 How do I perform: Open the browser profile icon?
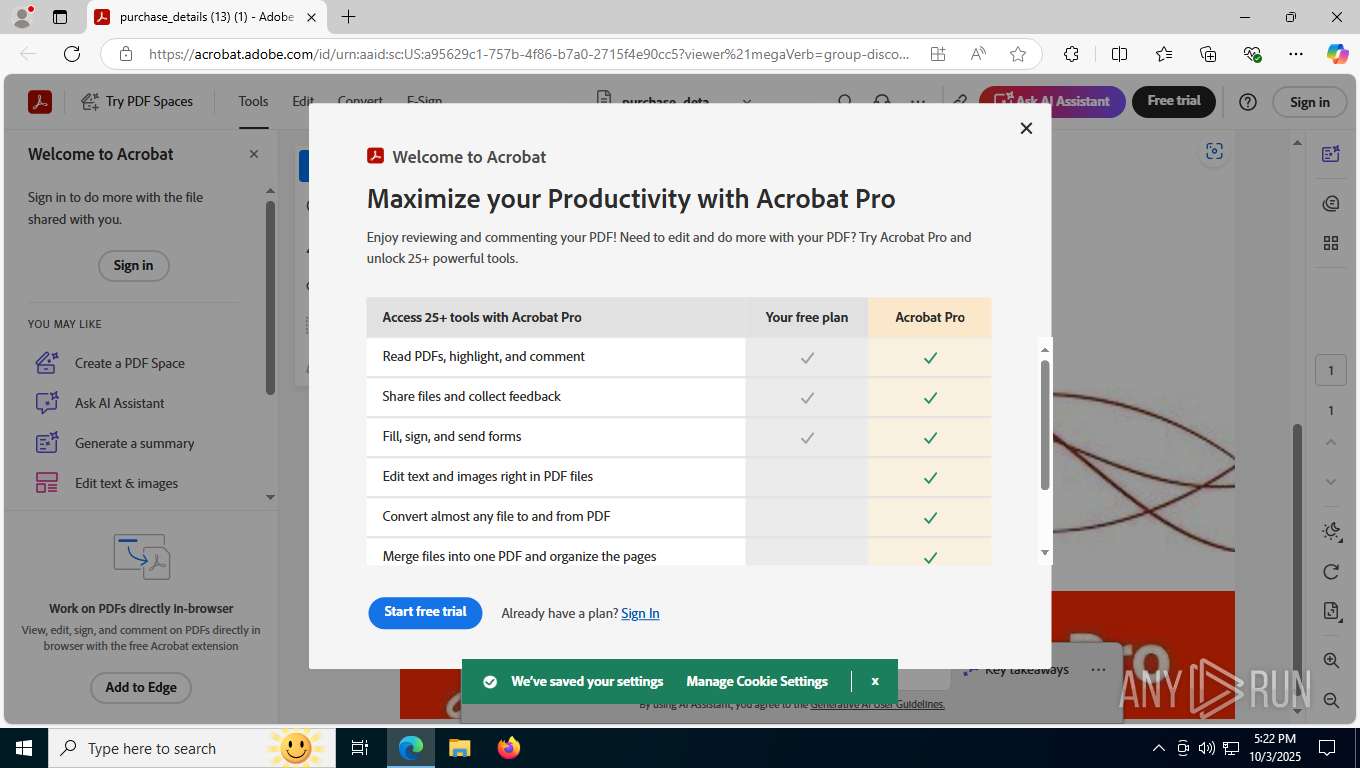click(x=22, y=17)
